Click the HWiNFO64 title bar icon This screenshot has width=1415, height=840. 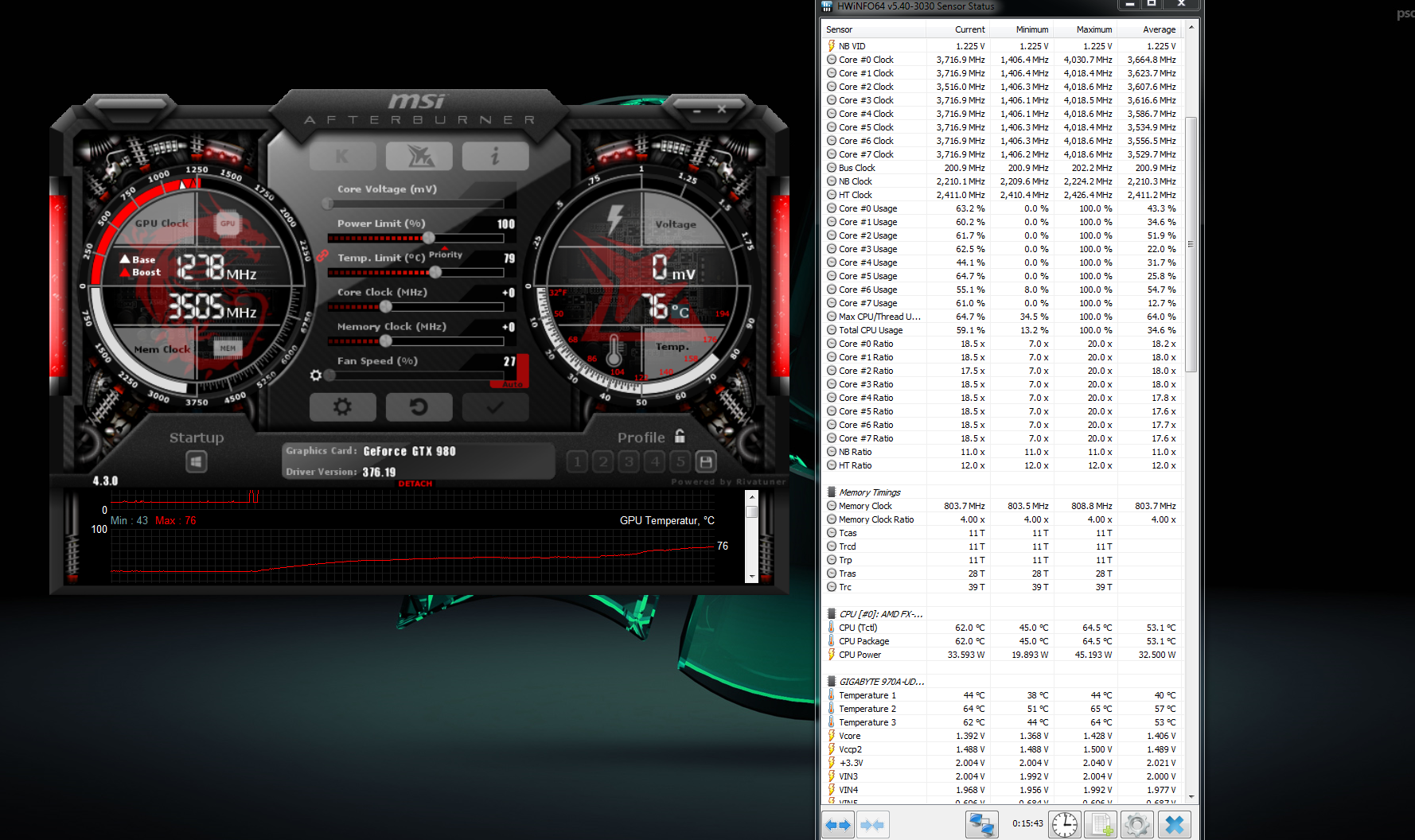(827, 6)
